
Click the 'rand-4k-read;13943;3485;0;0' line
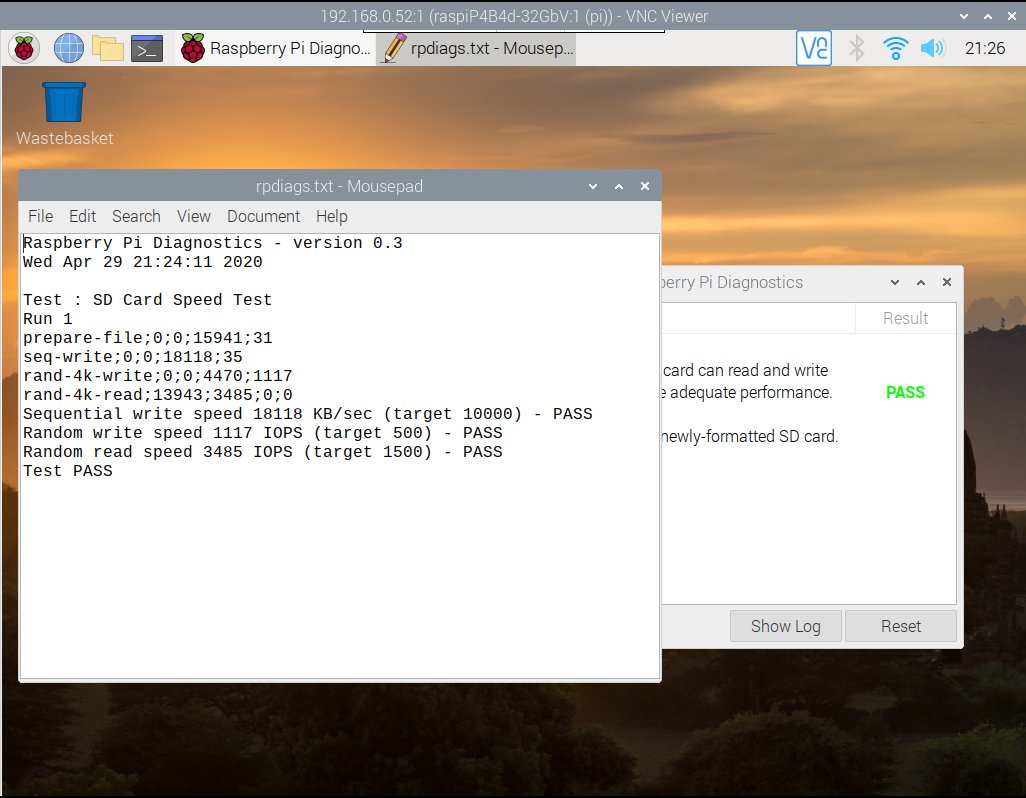tap(158, 395)
